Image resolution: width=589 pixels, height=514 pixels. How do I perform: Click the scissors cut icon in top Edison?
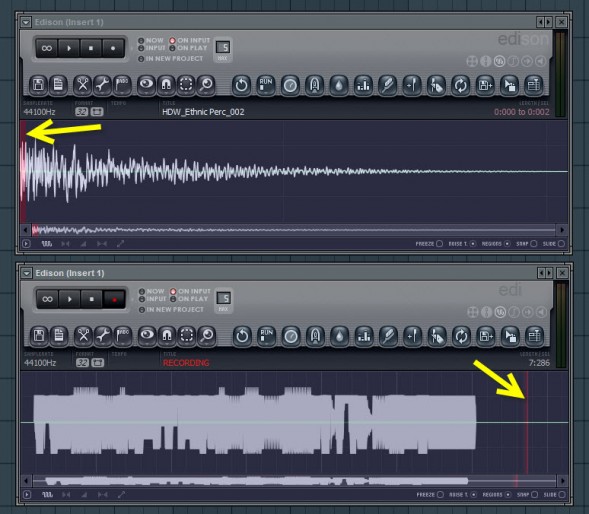(83, 85)
